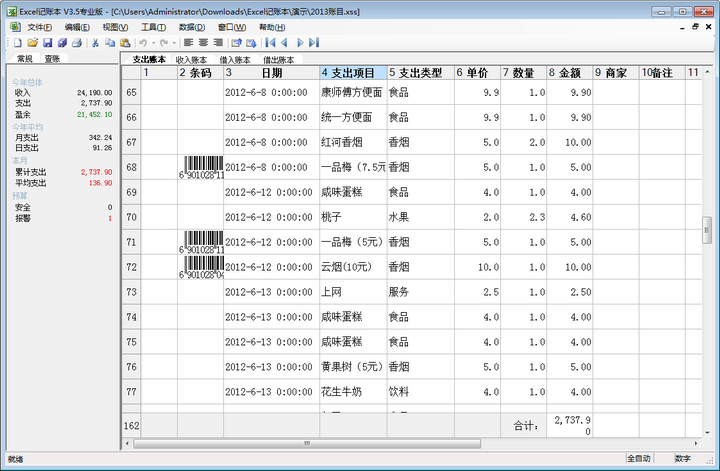Click the Save floppy disk icon

[47, 43]
